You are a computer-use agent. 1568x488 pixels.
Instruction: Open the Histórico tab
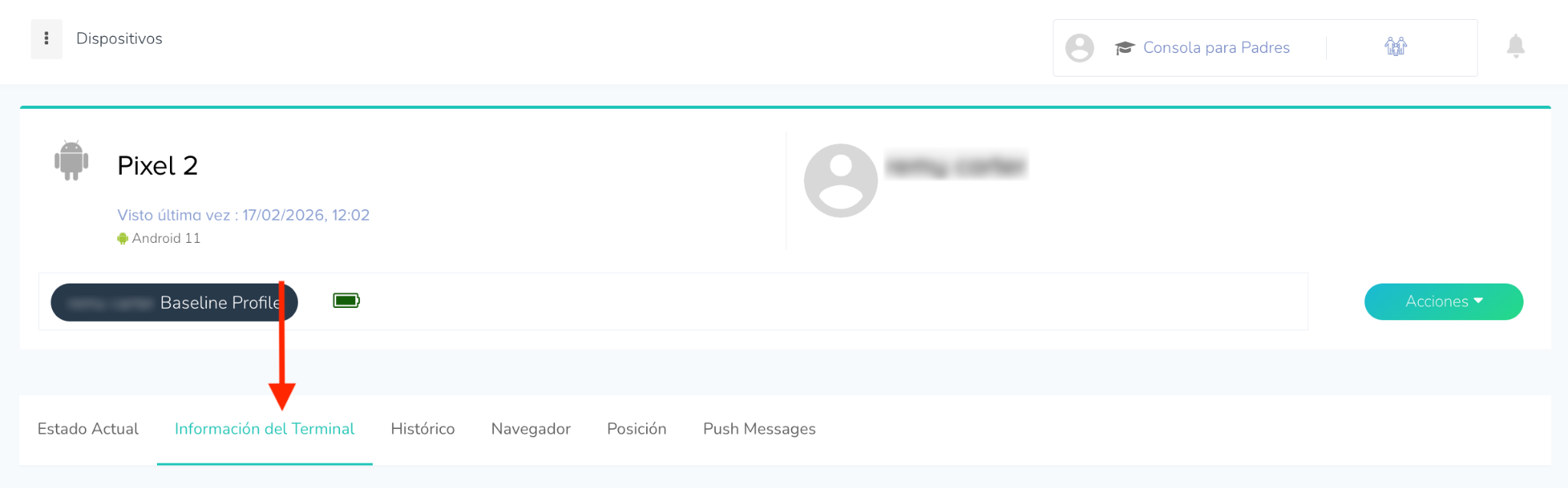423,429
